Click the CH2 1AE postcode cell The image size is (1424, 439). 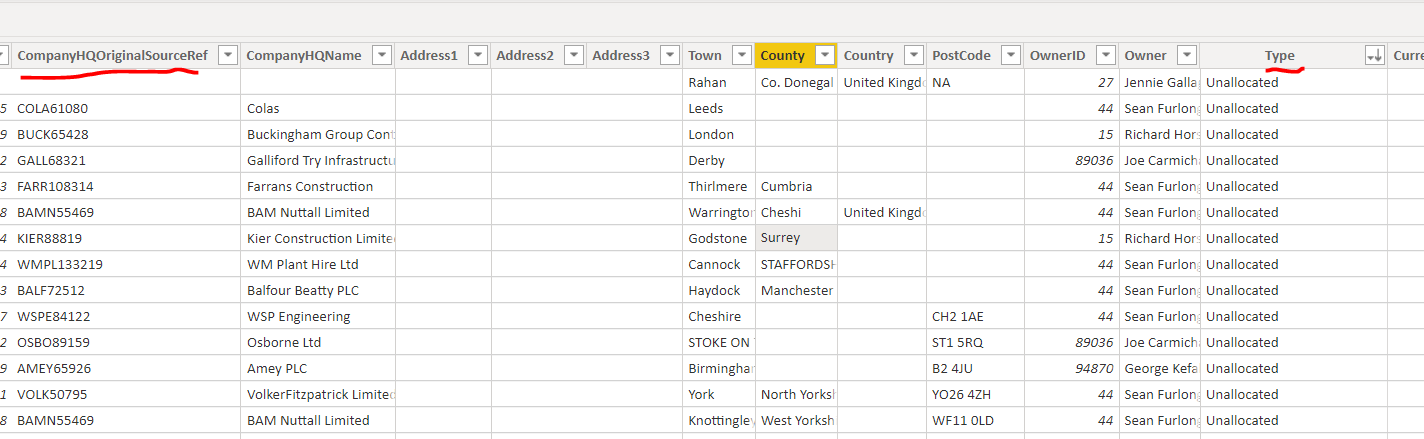975,316
